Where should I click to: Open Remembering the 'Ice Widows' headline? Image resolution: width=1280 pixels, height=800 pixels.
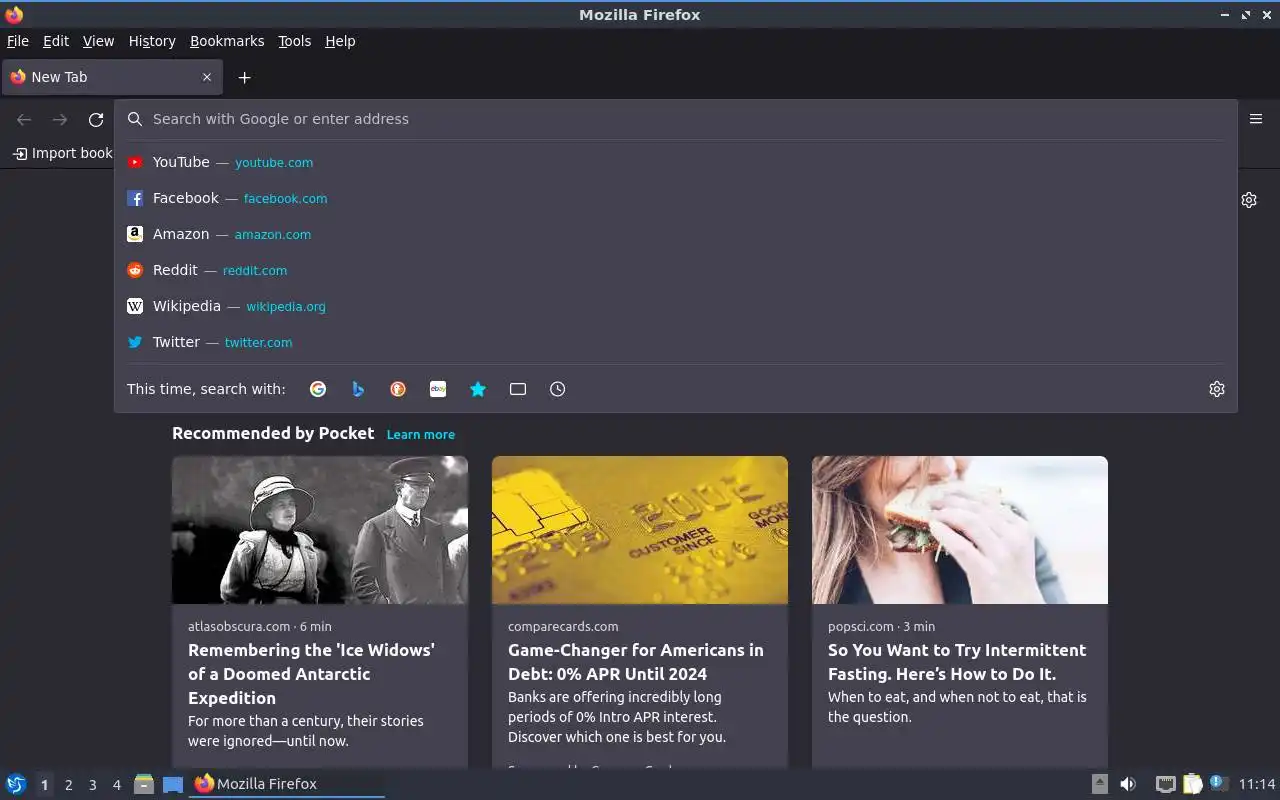click(311, 674)
